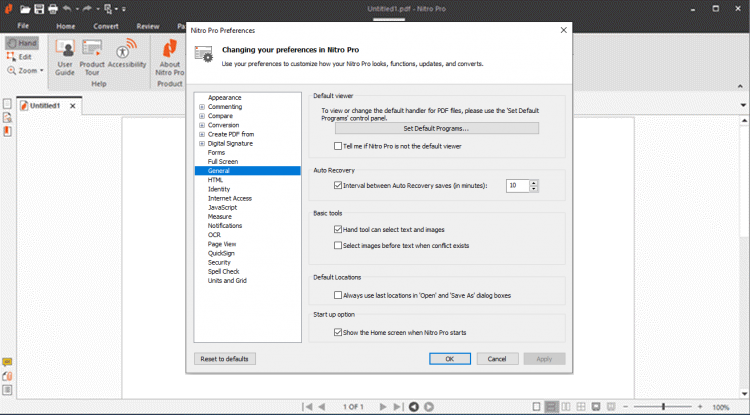750x415 pixels.
Task: Select the Edit tool
Action: pyautogui.click(x=20, y=57)
